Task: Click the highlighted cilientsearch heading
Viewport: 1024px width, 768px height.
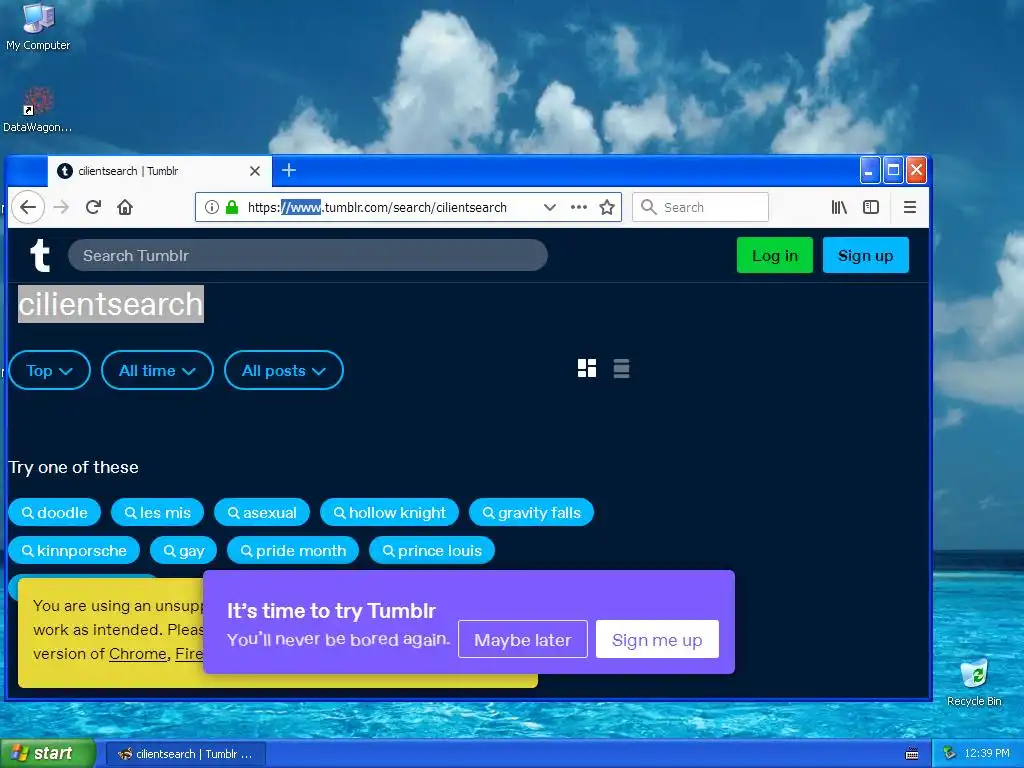Action: tap(111, 304)
